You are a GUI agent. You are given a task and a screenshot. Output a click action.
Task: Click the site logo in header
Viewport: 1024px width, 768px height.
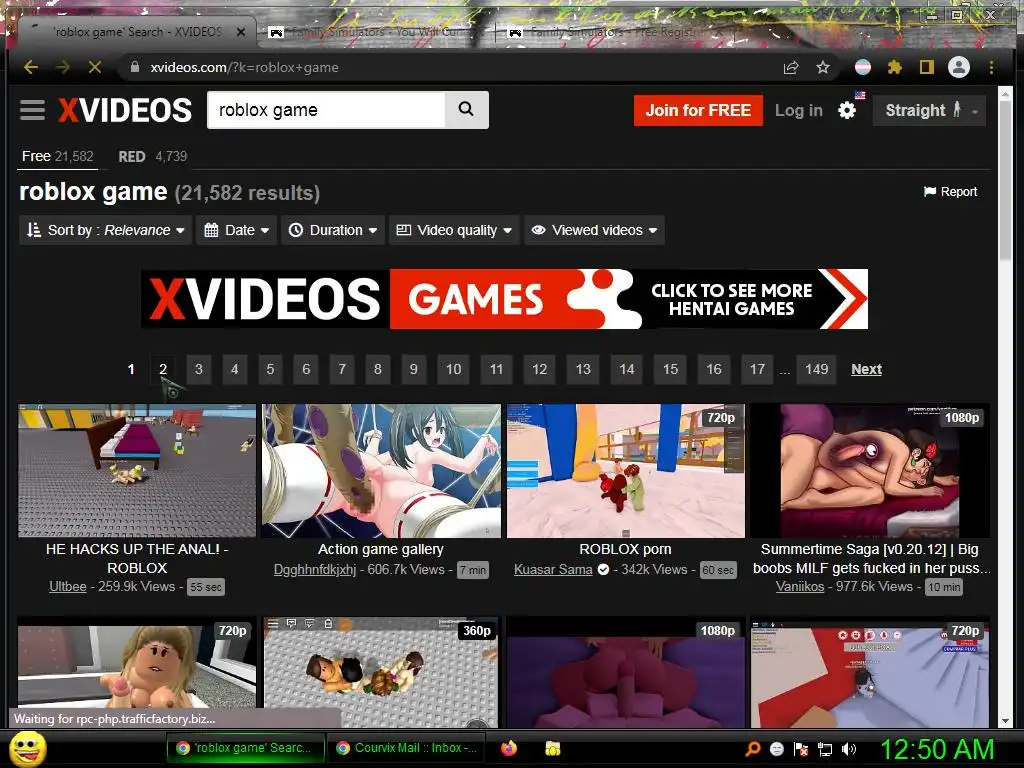125,110
